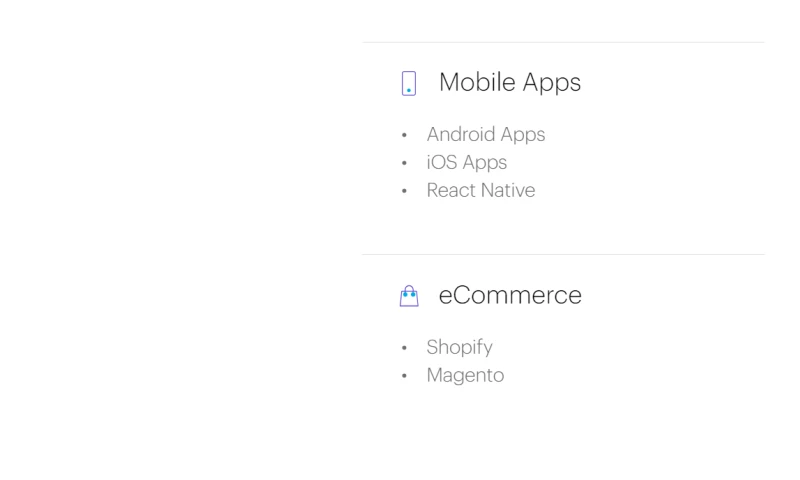This screenshot has width=800, height=480.
Task: Visit the Shopify service link
Action: [459, 347]
